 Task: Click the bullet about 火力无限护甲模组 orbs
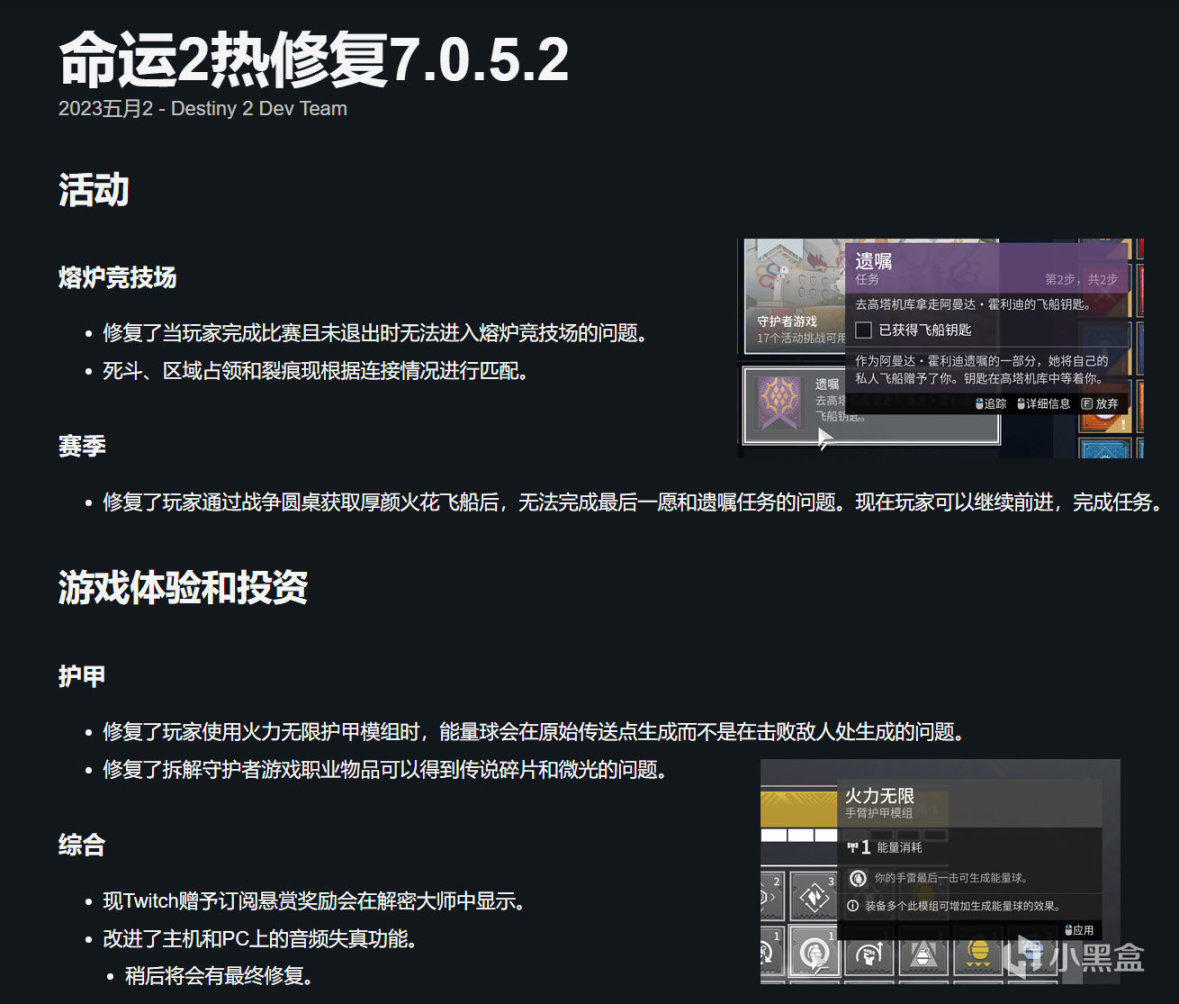(x=534, y=731)
